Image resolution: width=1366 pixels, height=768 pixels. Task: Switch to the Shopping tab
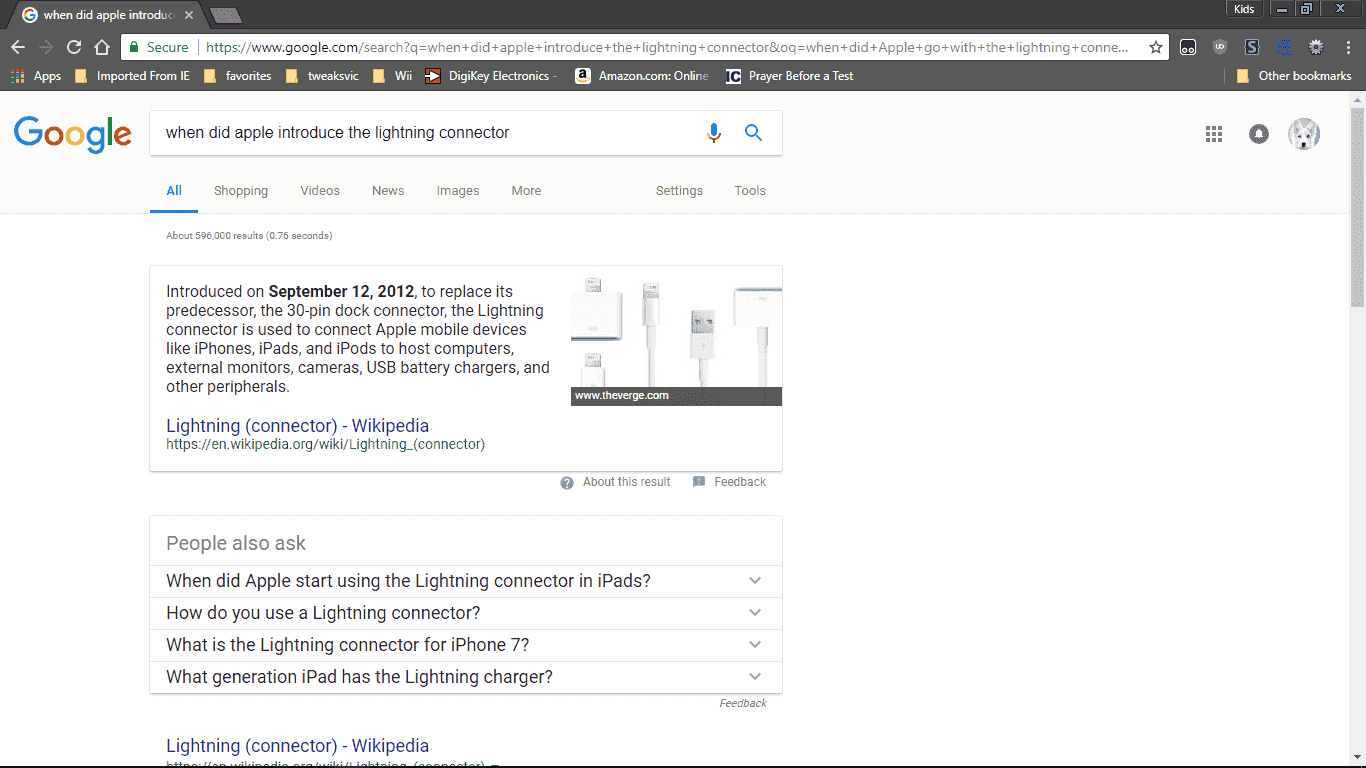coord(241,191)
